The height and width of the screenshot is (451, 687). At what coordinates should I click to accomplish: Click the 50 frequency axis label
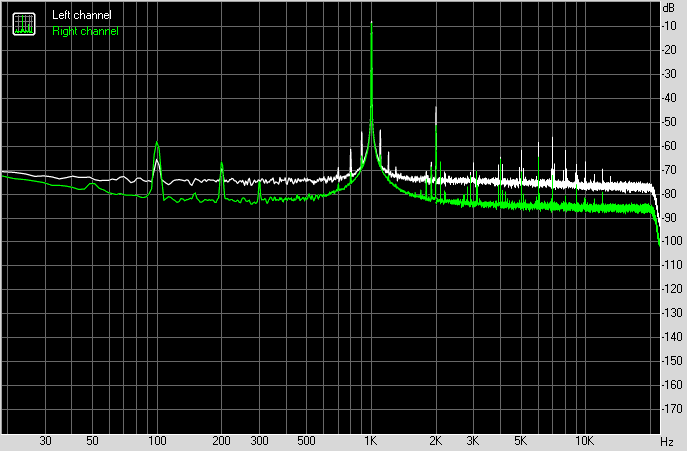[x=92, y=440]
